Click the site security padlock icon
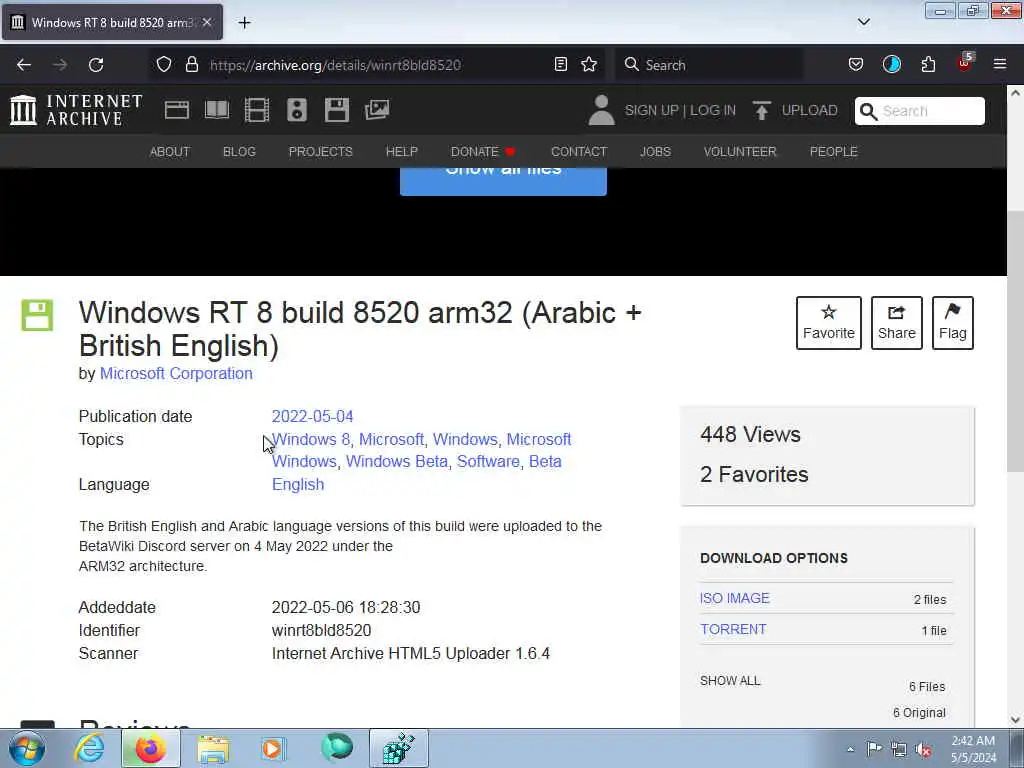Viewport: 1024px width, 768px height. [192, 64]
